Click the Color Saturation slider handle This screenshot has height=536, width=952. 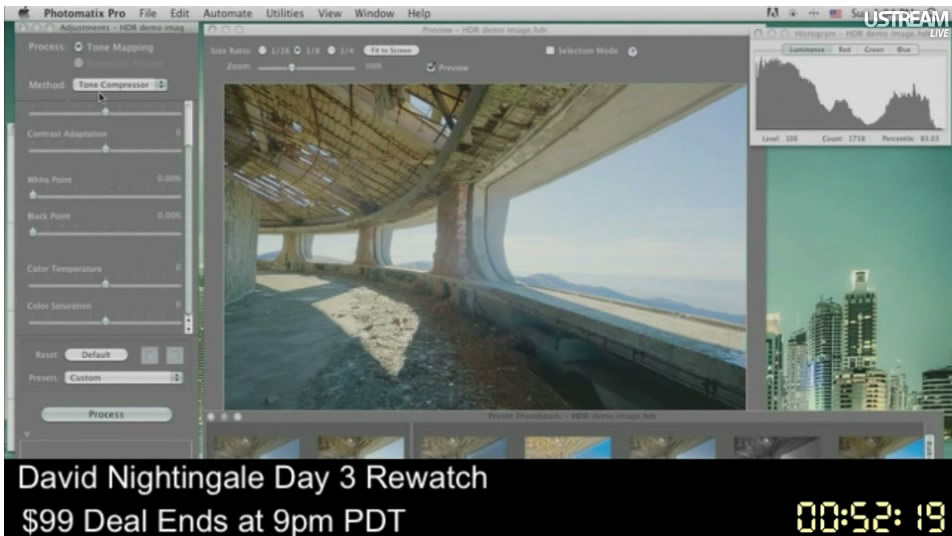tap(106, 321)
